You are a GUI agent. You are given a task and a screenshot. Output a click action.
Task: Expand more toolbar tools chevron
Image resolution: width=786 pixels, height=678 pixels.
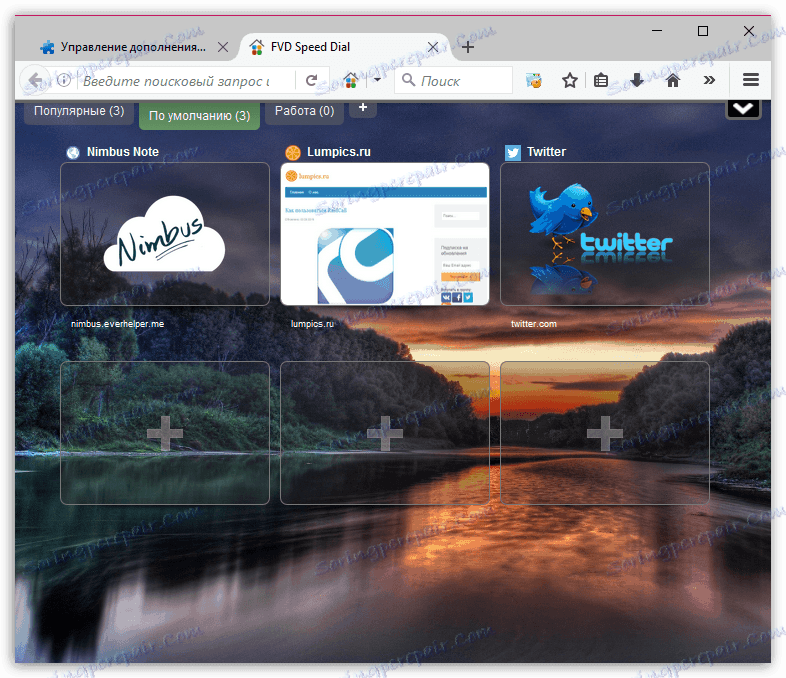point(709,80)
